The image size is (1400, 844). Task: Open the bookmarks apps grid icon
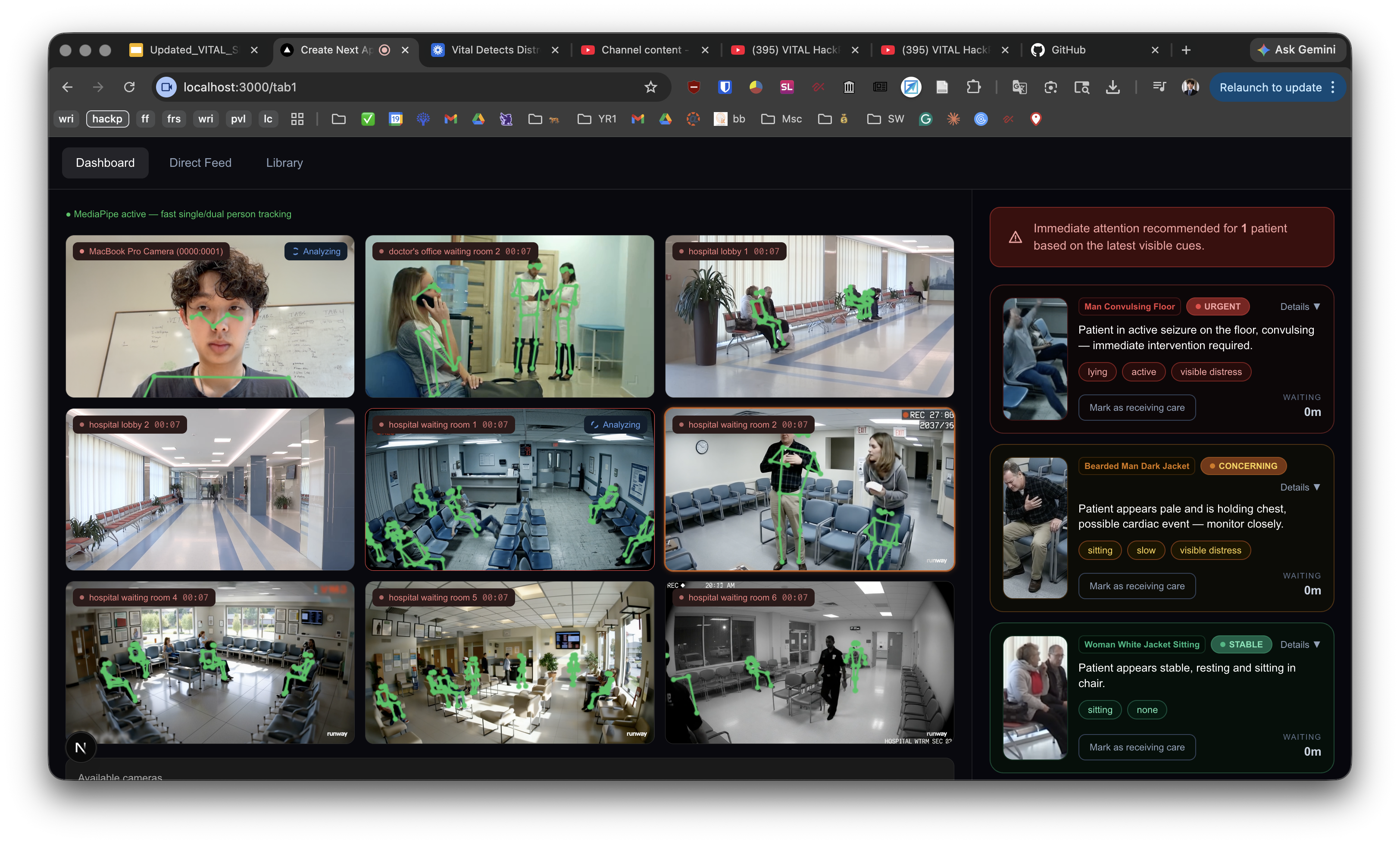297,119
